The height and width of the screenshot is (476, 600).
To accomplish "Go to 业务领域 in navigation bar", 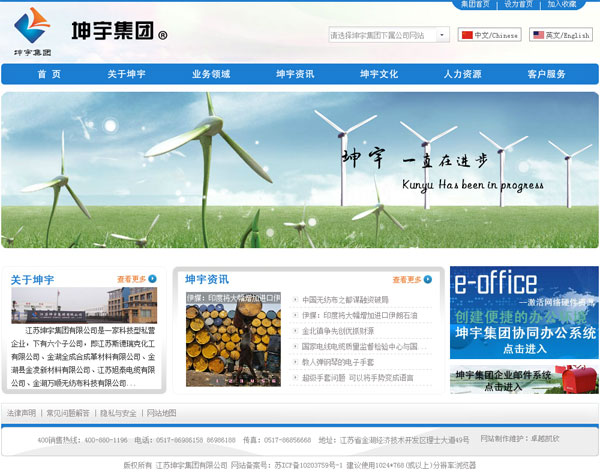I will tap(211, 74).
